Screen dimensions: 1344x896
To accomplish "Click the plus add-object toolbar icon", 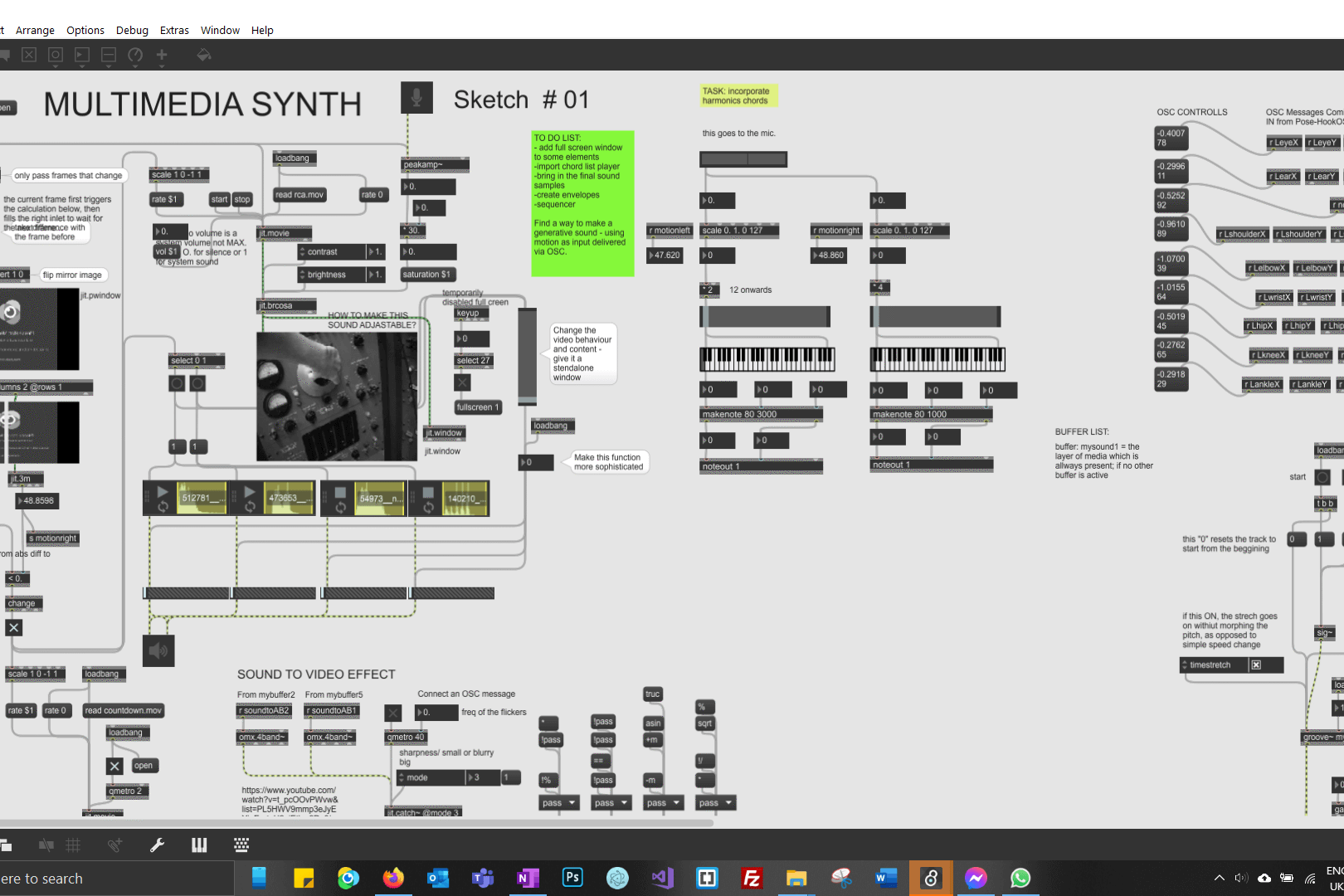I will (162, 55).
